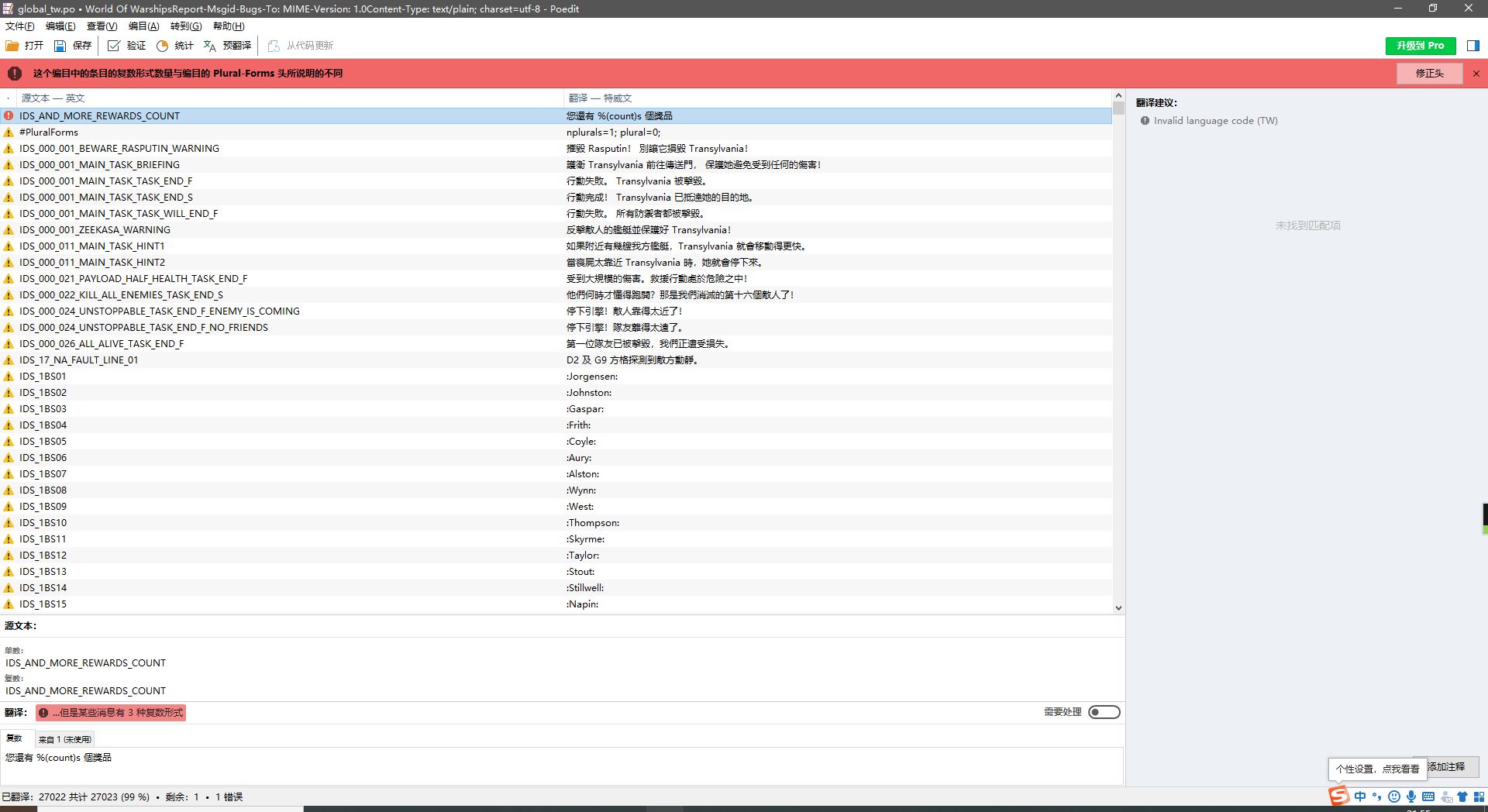The height and width of the screenshot is (812, 1488).
Task: Click the 添加注释 add comment button
Action: pos(1452,767)
